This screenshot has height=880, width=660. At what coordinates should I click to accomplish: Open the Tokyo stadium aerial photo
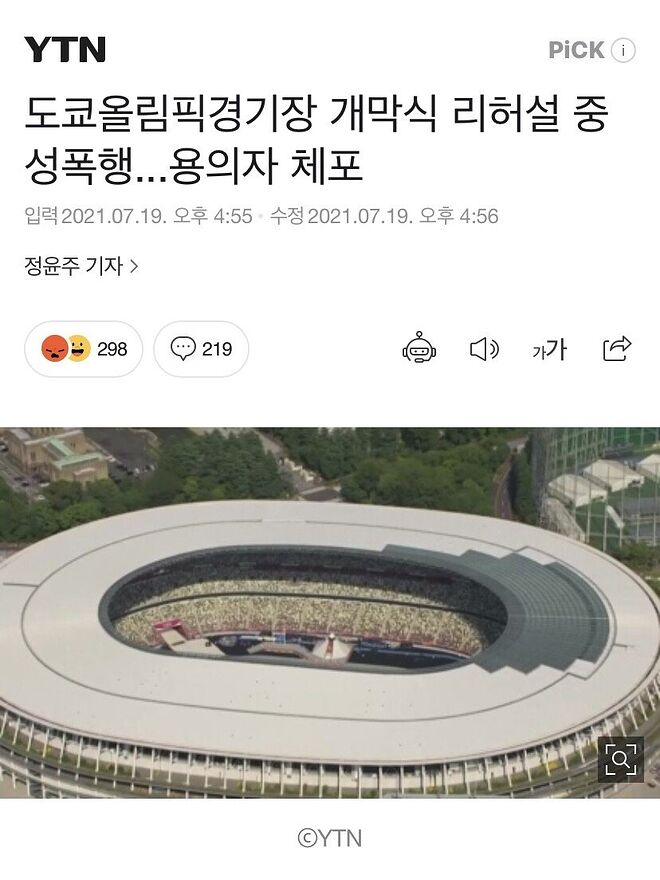330,612
